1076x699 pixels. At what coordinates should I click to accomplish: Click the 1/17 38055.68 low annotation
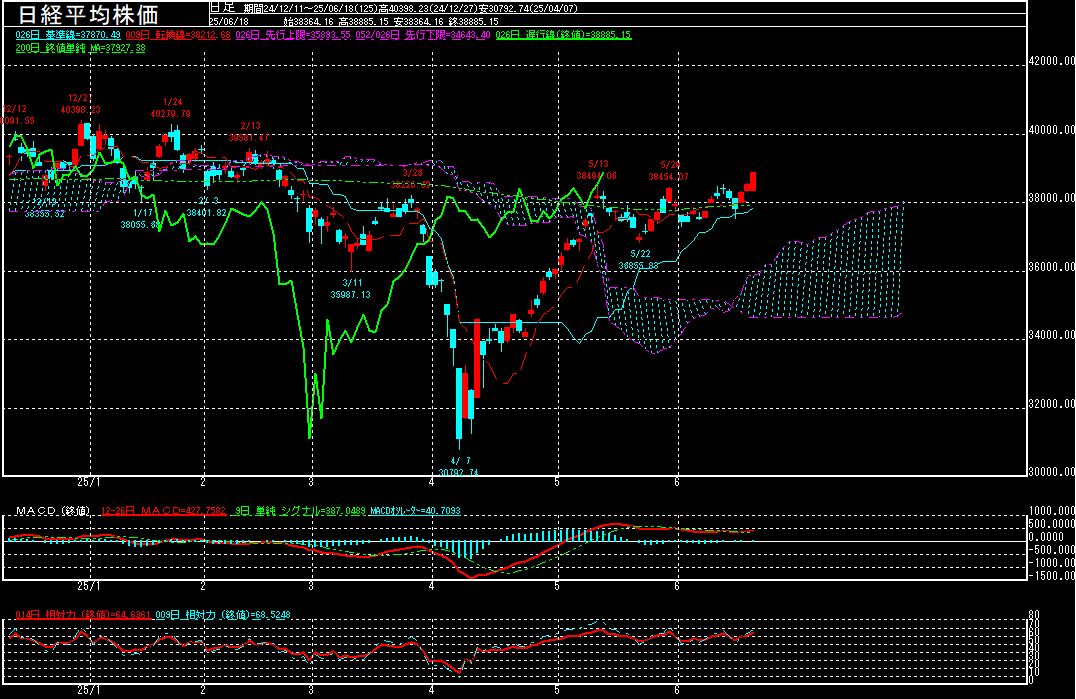(141, 219)
